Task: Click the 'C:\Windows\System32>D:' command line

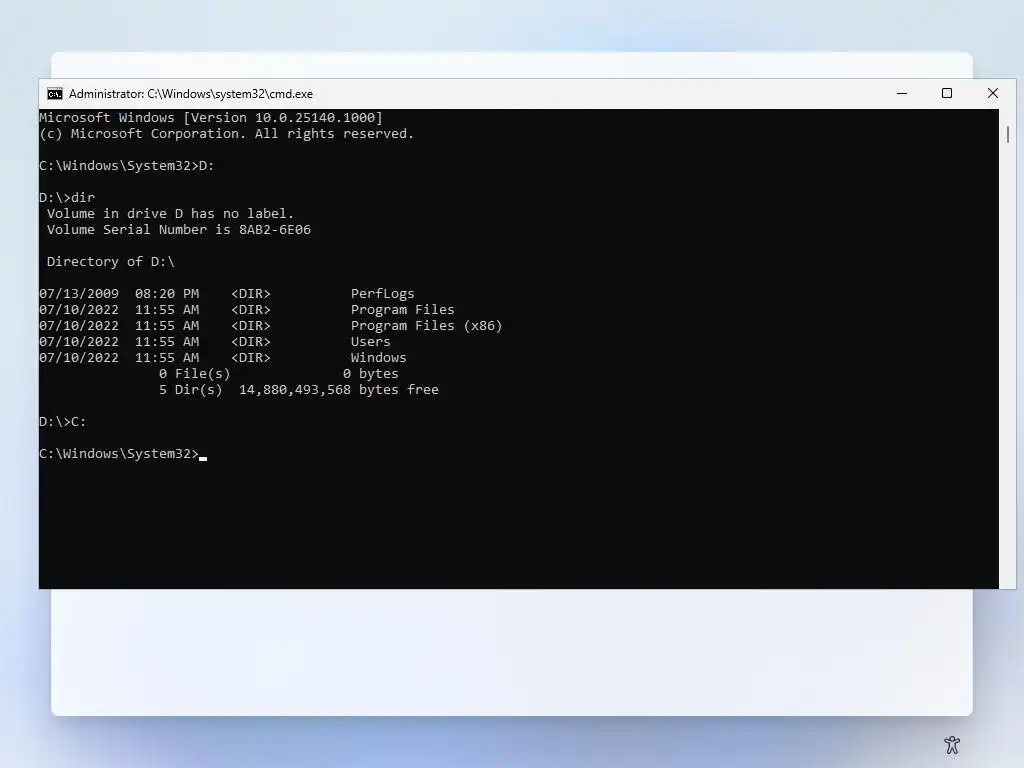Action: point(127,166)
